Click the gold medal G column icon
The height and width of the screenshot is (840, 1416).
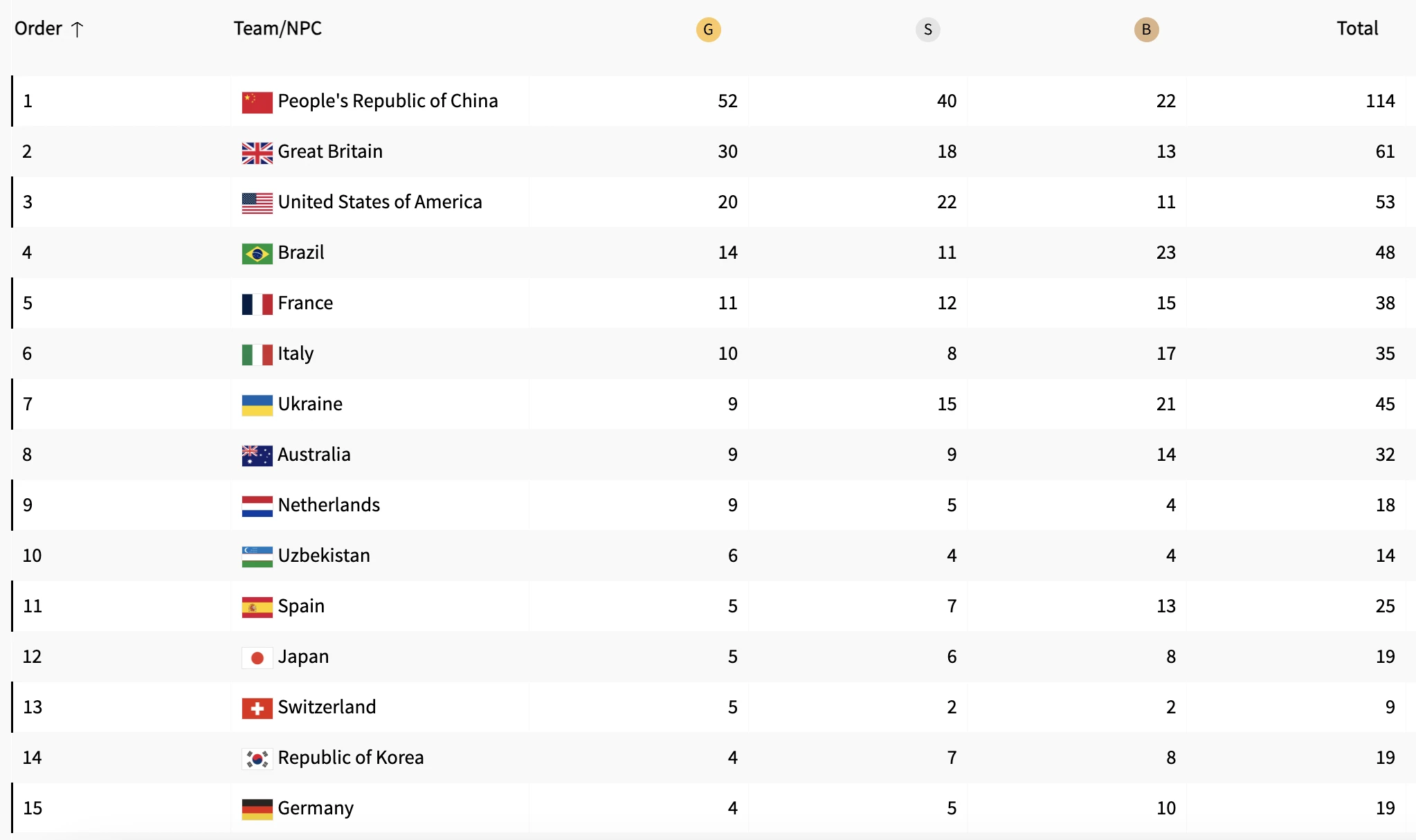tap(708, 30)
